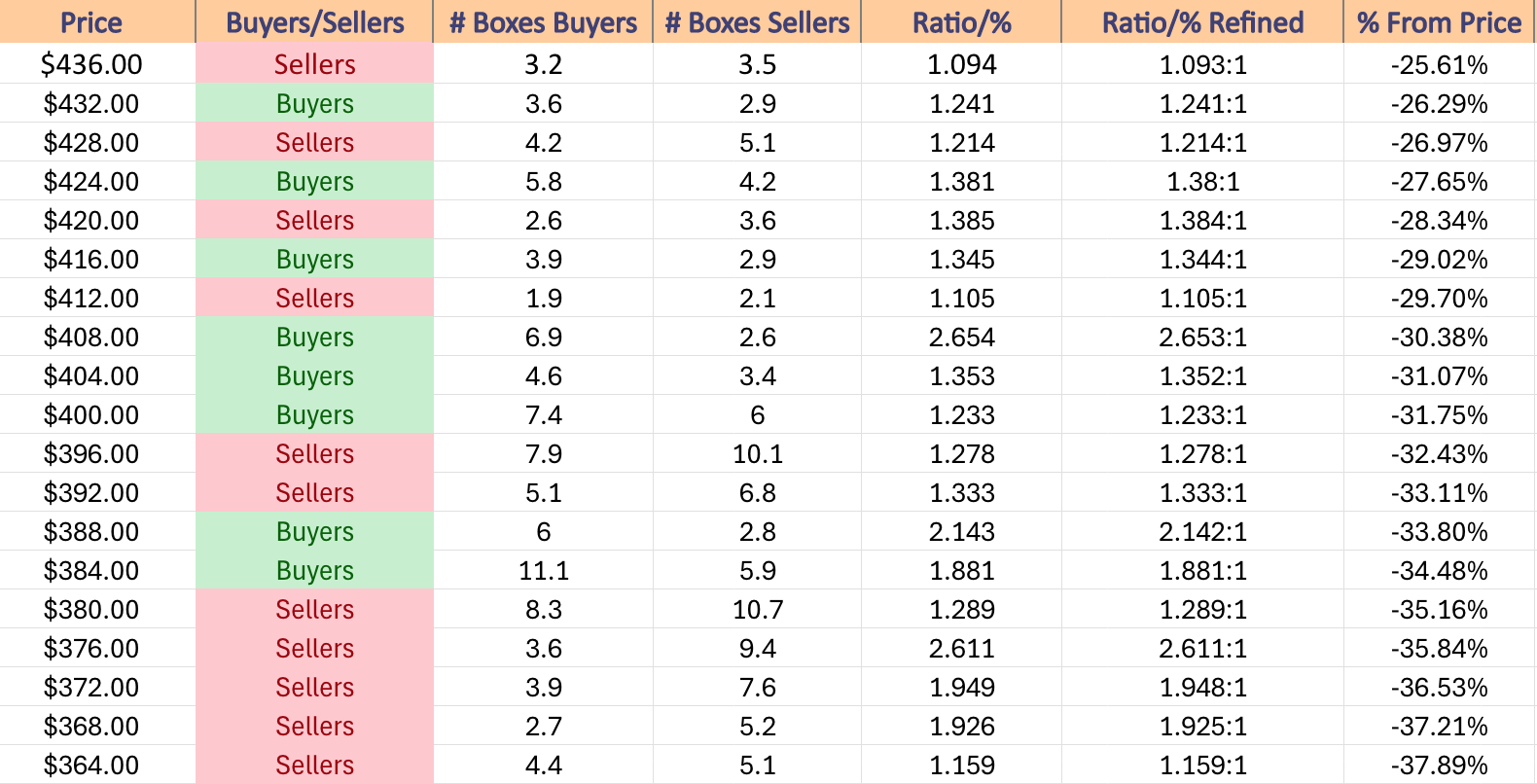
Task: Select the % From Price header cell
Action: pyautogui.click(x=1439, y=21)
